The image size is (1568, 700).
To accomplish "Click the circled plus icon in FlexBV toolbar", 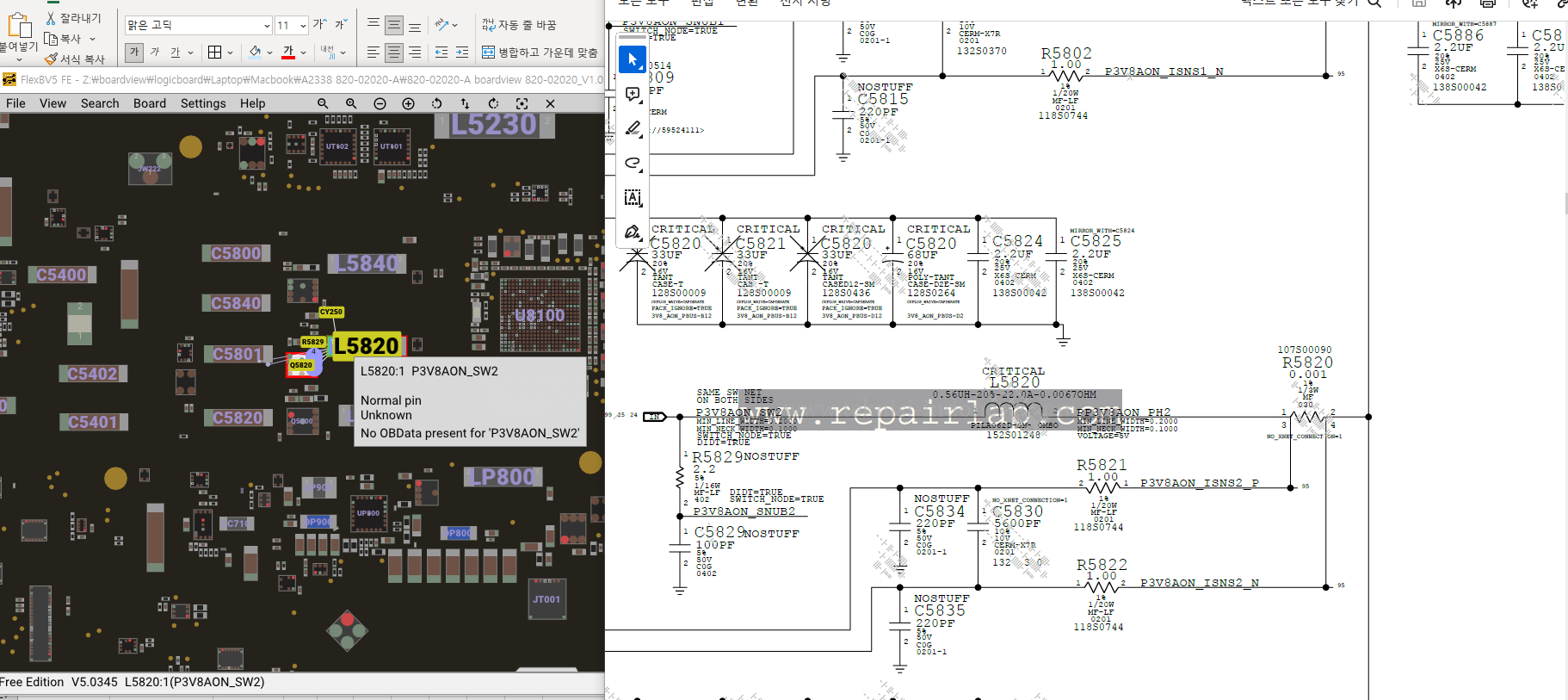I will 408,103.
